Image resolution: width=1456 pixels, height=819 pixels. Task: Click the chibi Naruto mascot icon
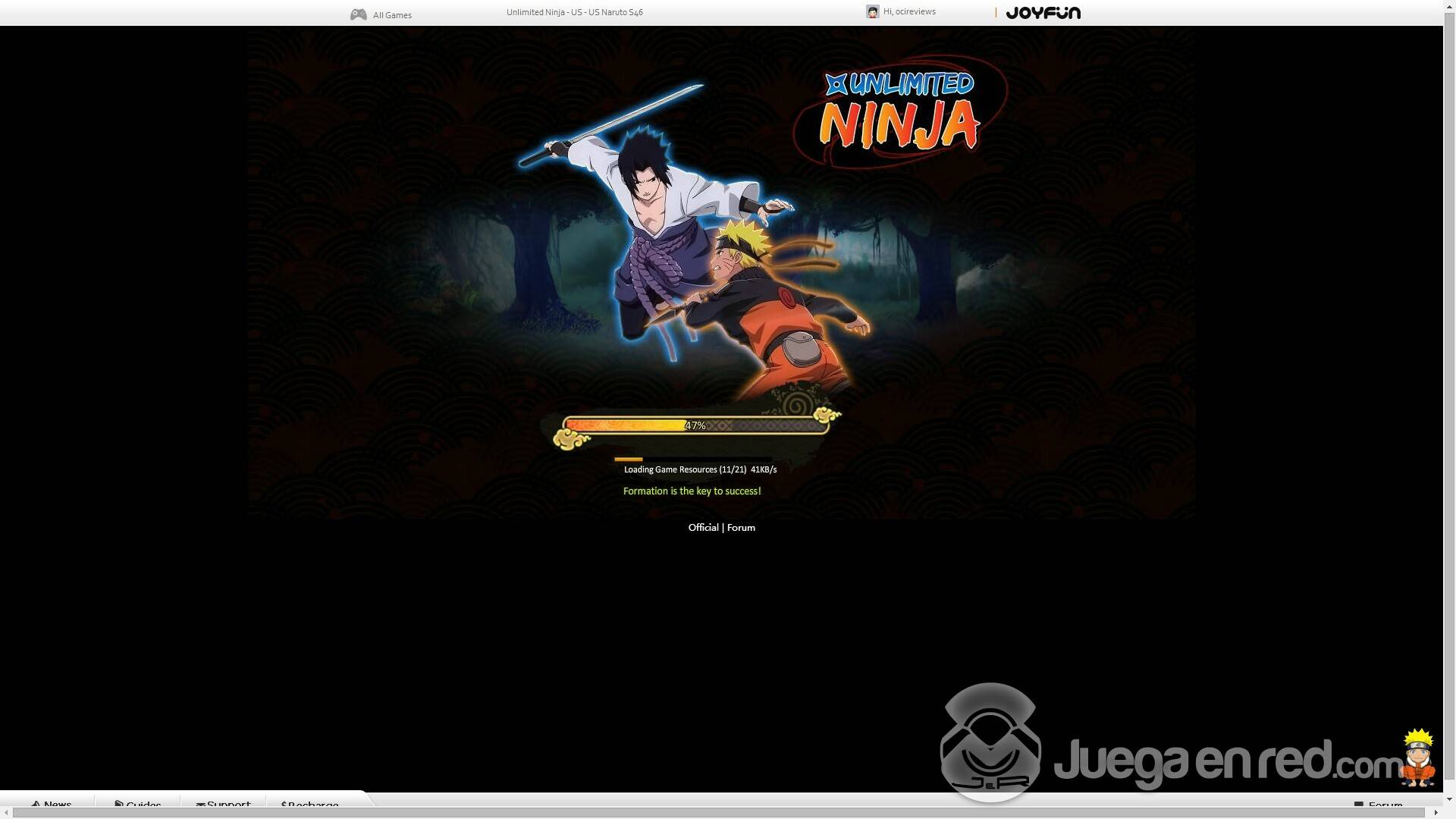tap(1418, 757)
